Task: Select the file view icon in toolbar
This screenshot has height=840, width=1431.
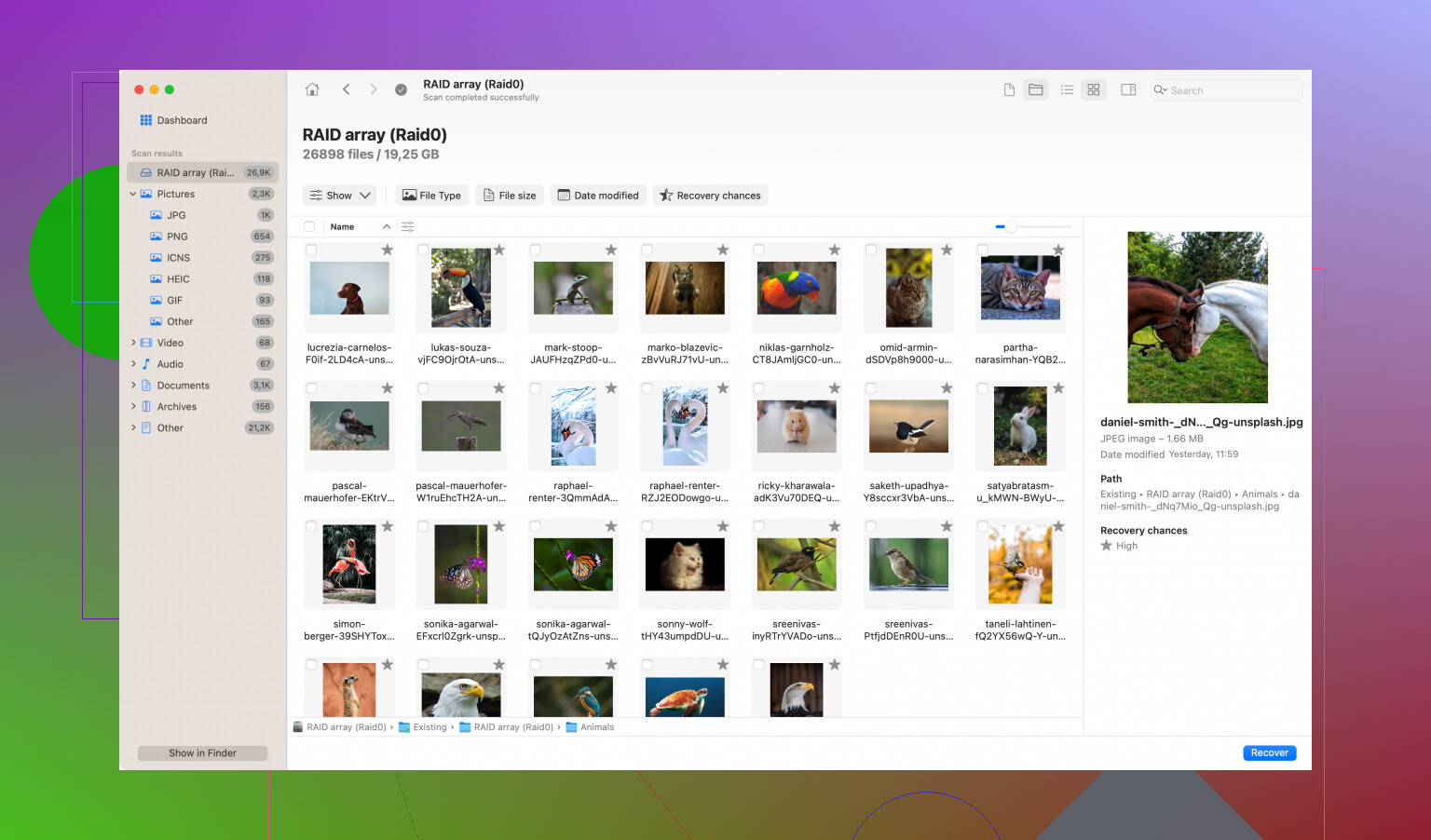Action: (x=1009, y=89)
